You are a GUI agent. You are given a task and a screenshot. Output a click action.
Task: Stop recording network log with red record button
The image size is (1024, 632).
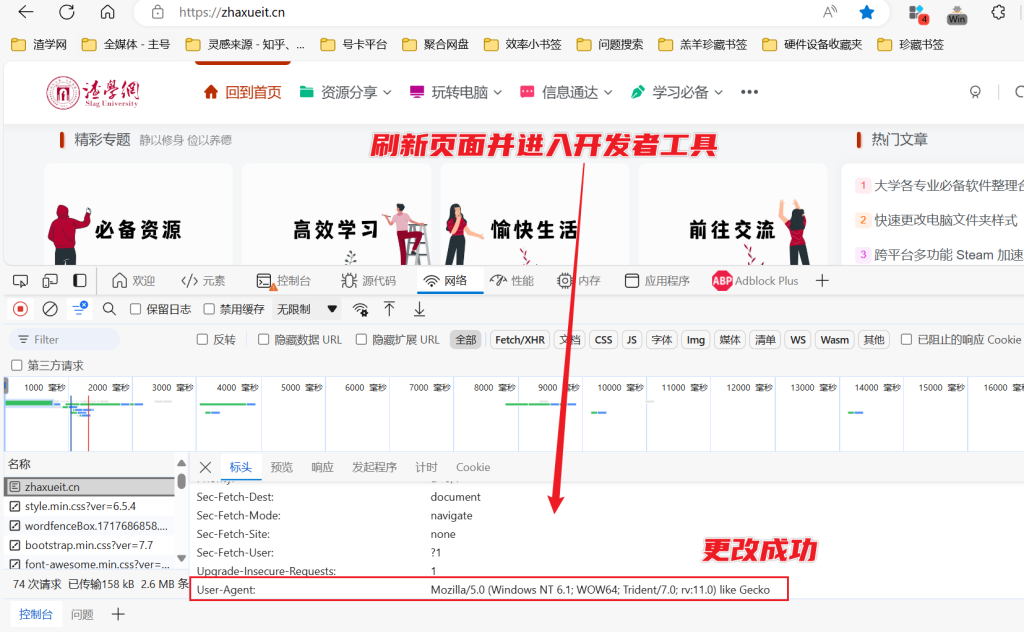(x=18, y=309)
